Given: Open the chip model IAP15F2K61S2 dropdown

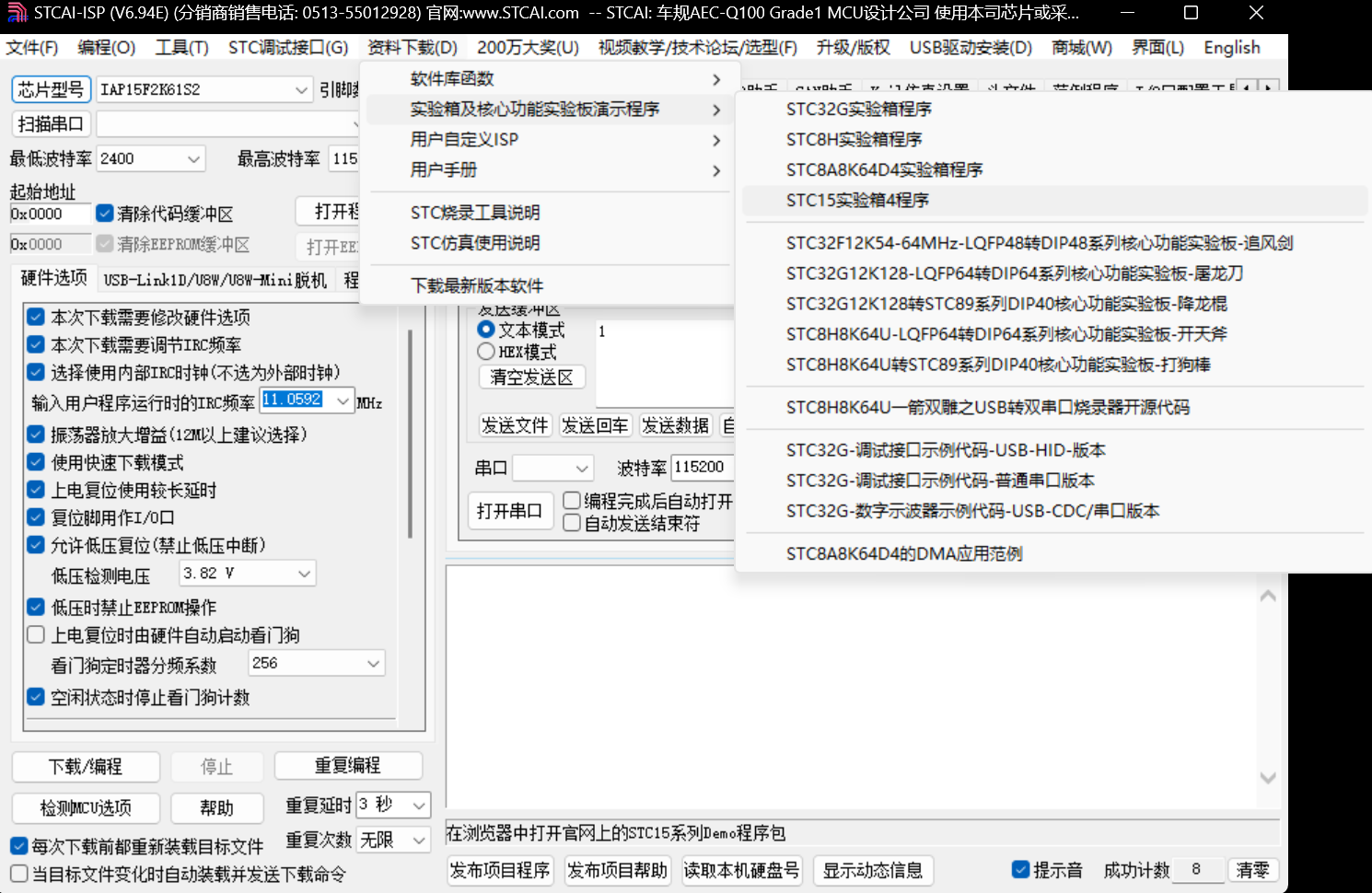Looking at the screenshot, I should coord(301,89).
